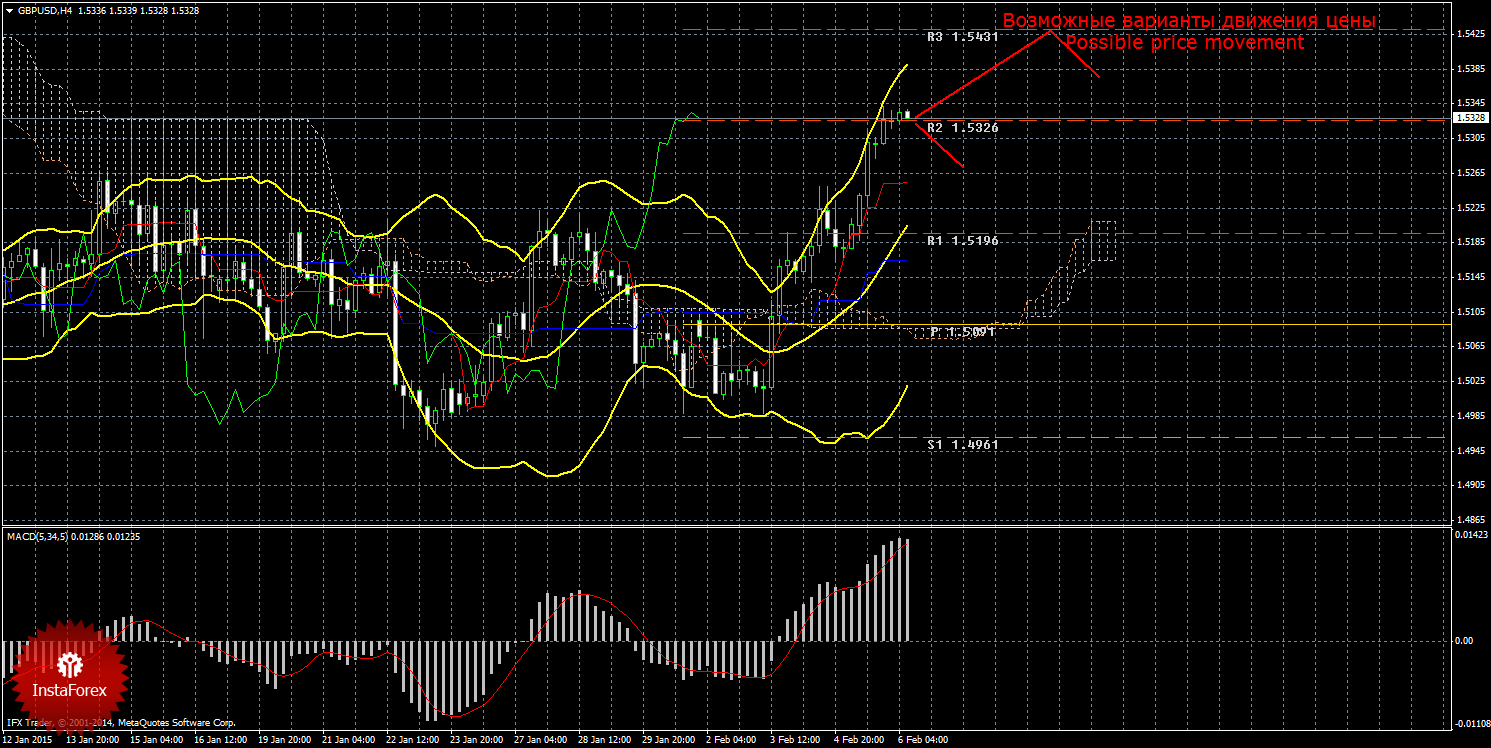Viewport: 1491px width, 748px height.
Task: Click the 13 Jan 20:00 time axis label
Action: pos(92,741)
